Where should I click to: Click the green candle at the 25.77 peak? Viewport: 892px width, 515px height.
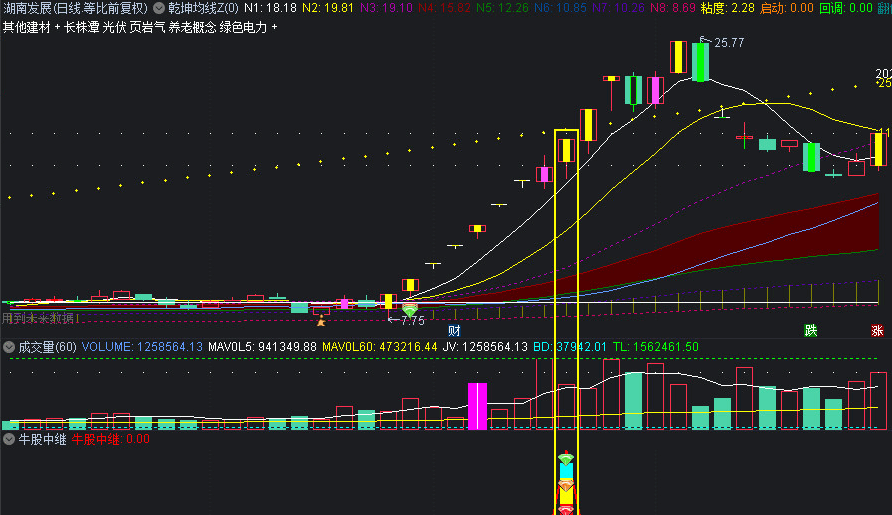pos(701,61)
